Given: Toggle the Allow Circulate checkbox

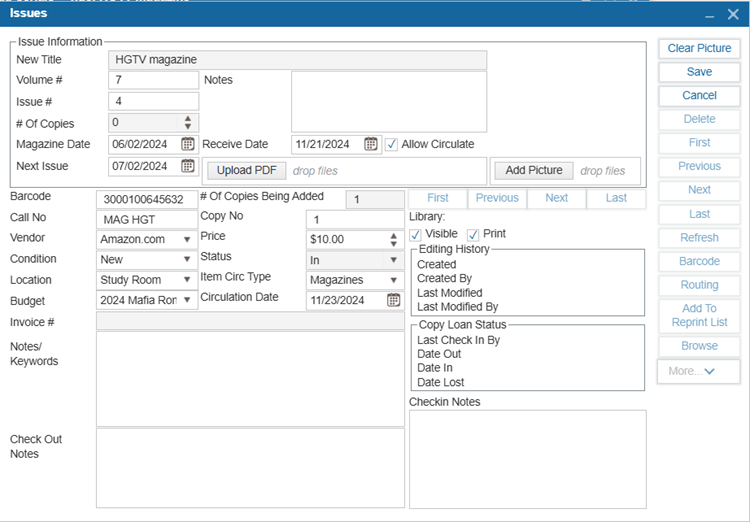Looking at the screenshot, I should tap(392, 144).
